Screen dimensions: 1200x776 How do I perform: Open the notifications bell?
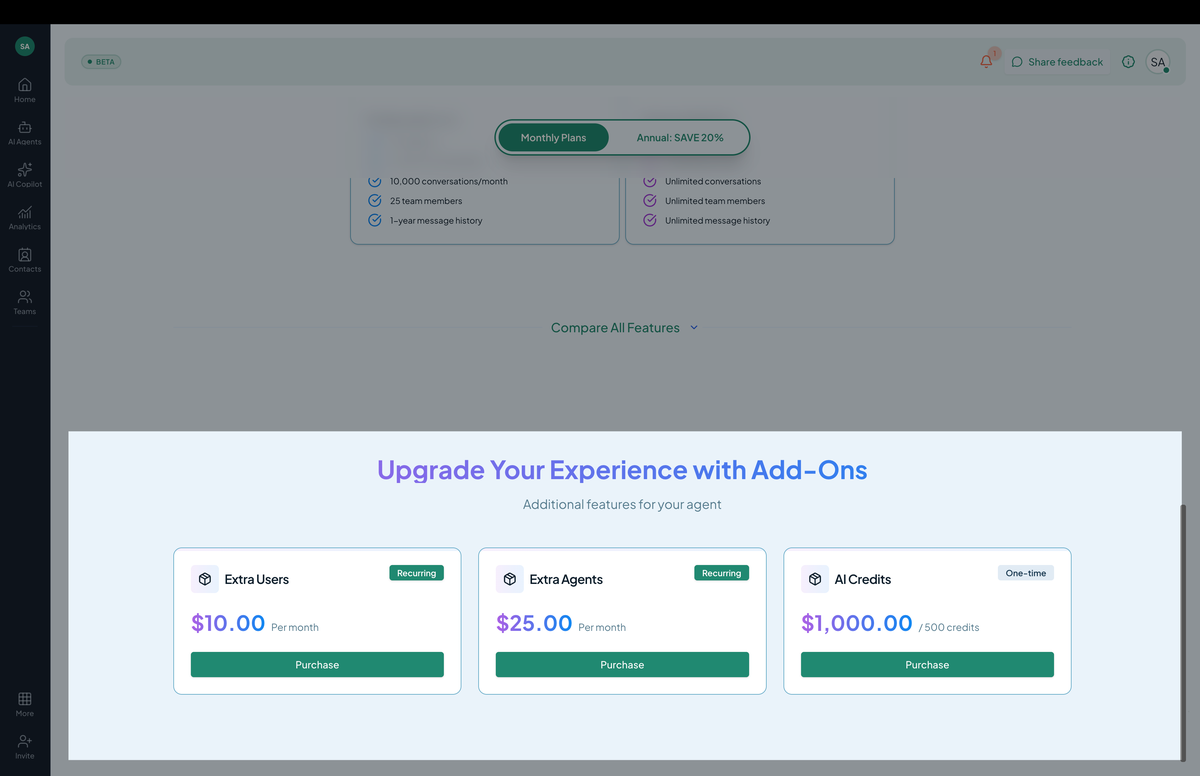click(987, 61)
